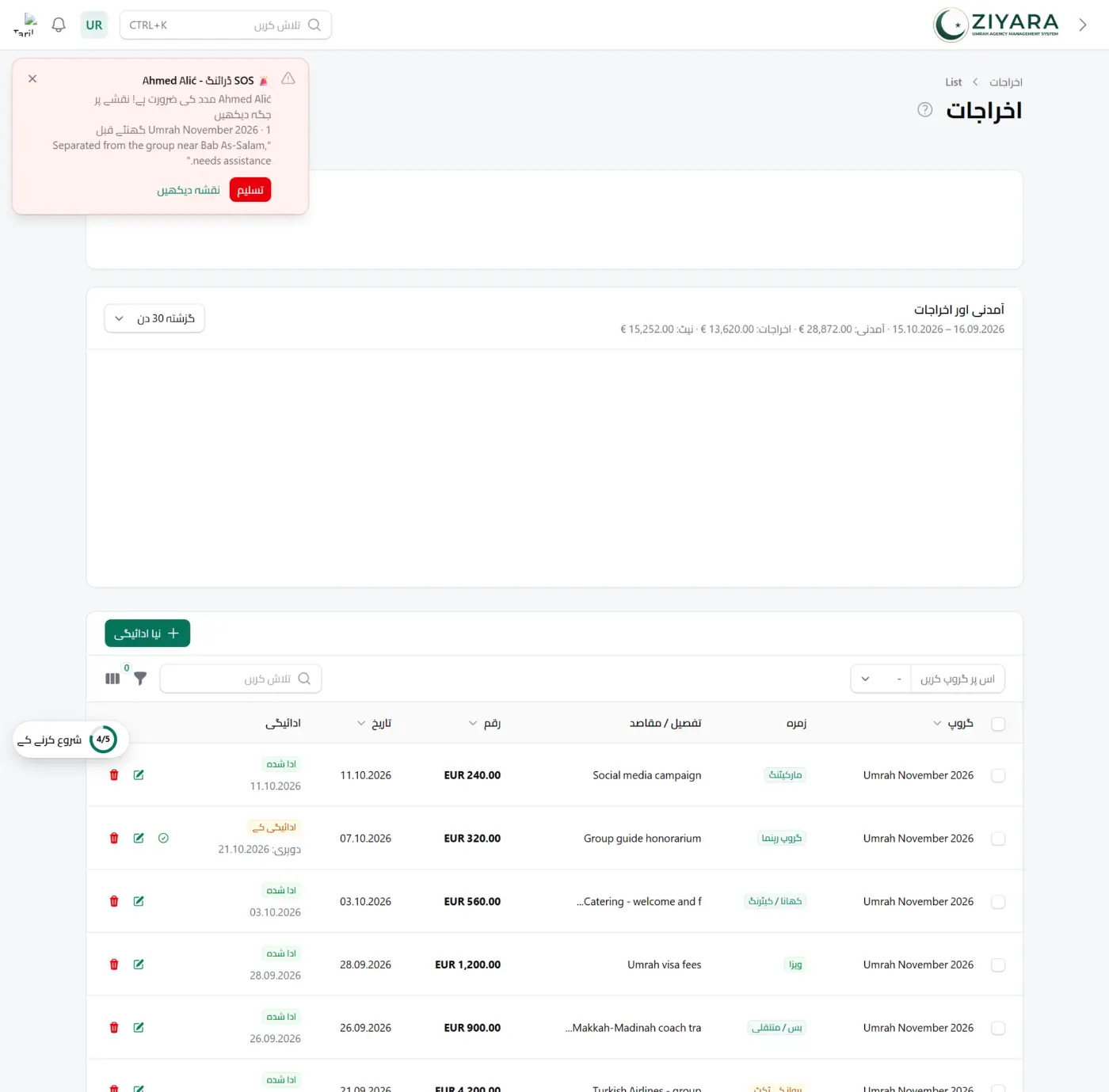Open the 4/5 getting started progress widget
This screenshot has height=1092, width=1109.
(71, 740)
